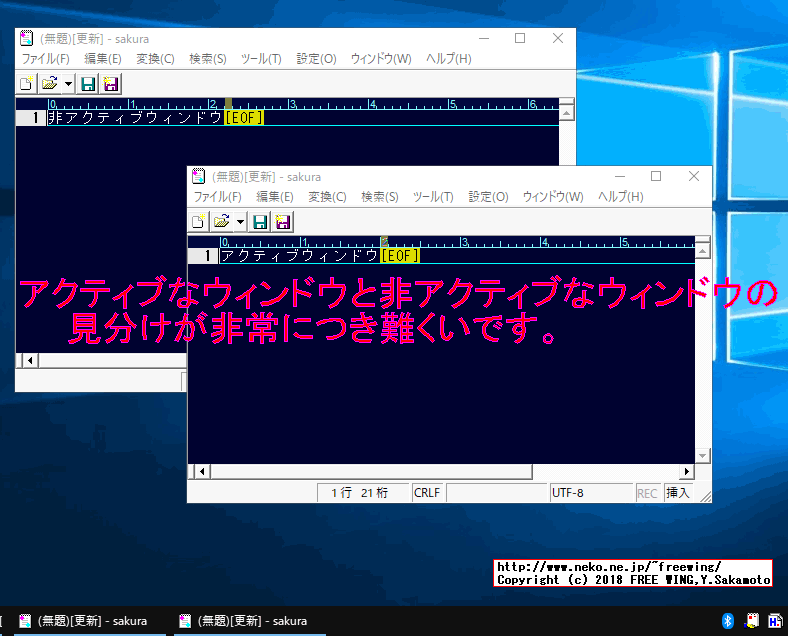
Task: Click the last system tray icon
Action: [775, 621]
